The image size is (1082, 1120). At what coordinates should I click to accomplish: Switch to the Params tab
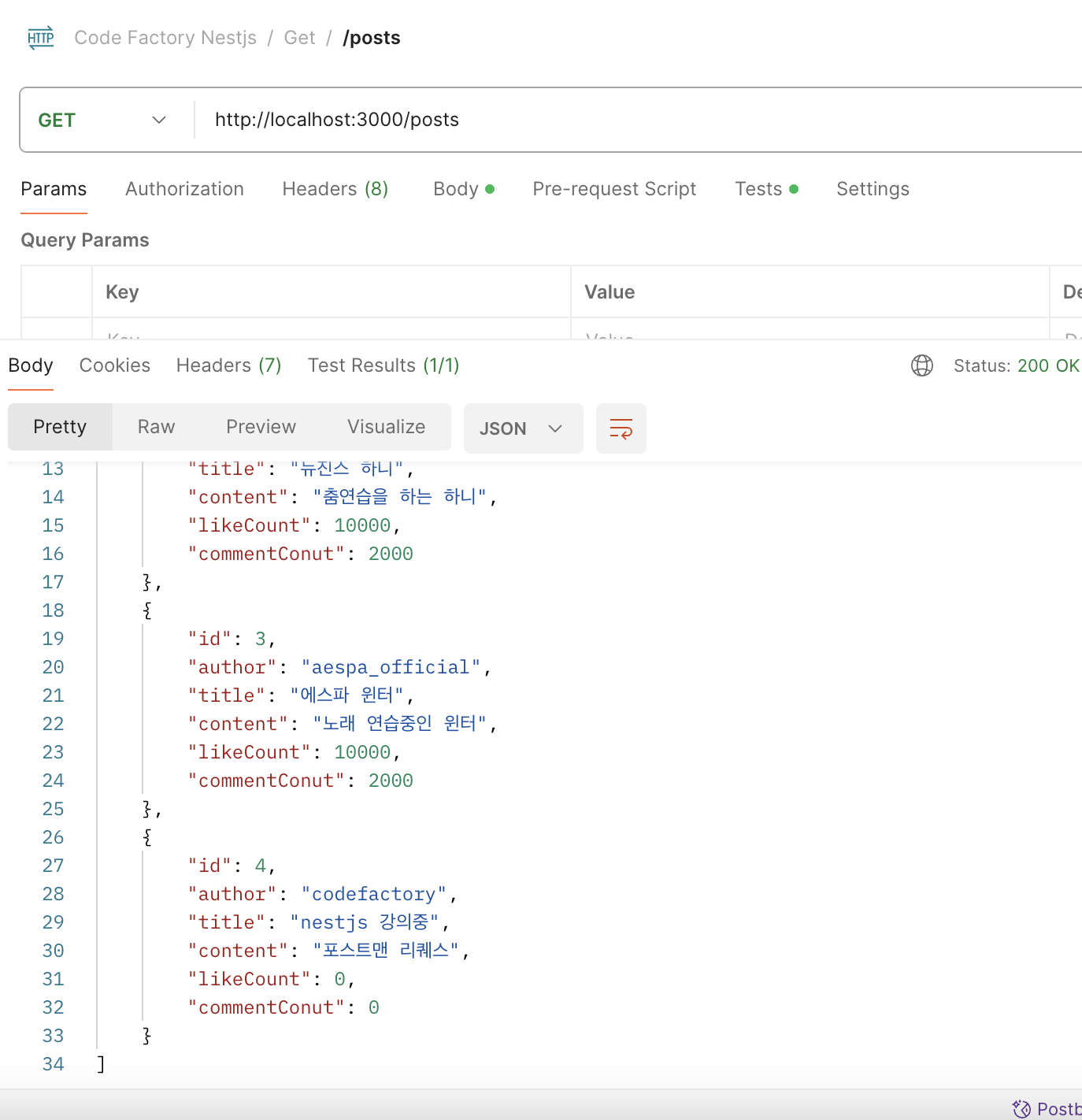tap(54, 189)
